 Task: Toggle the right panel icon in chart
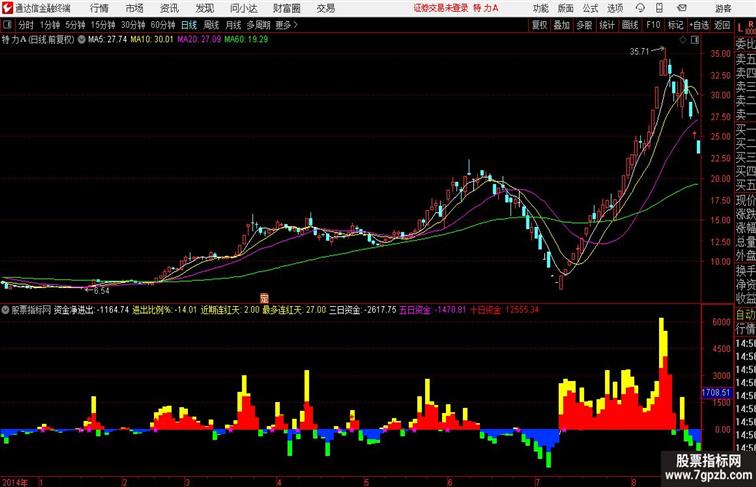point(694,40)
